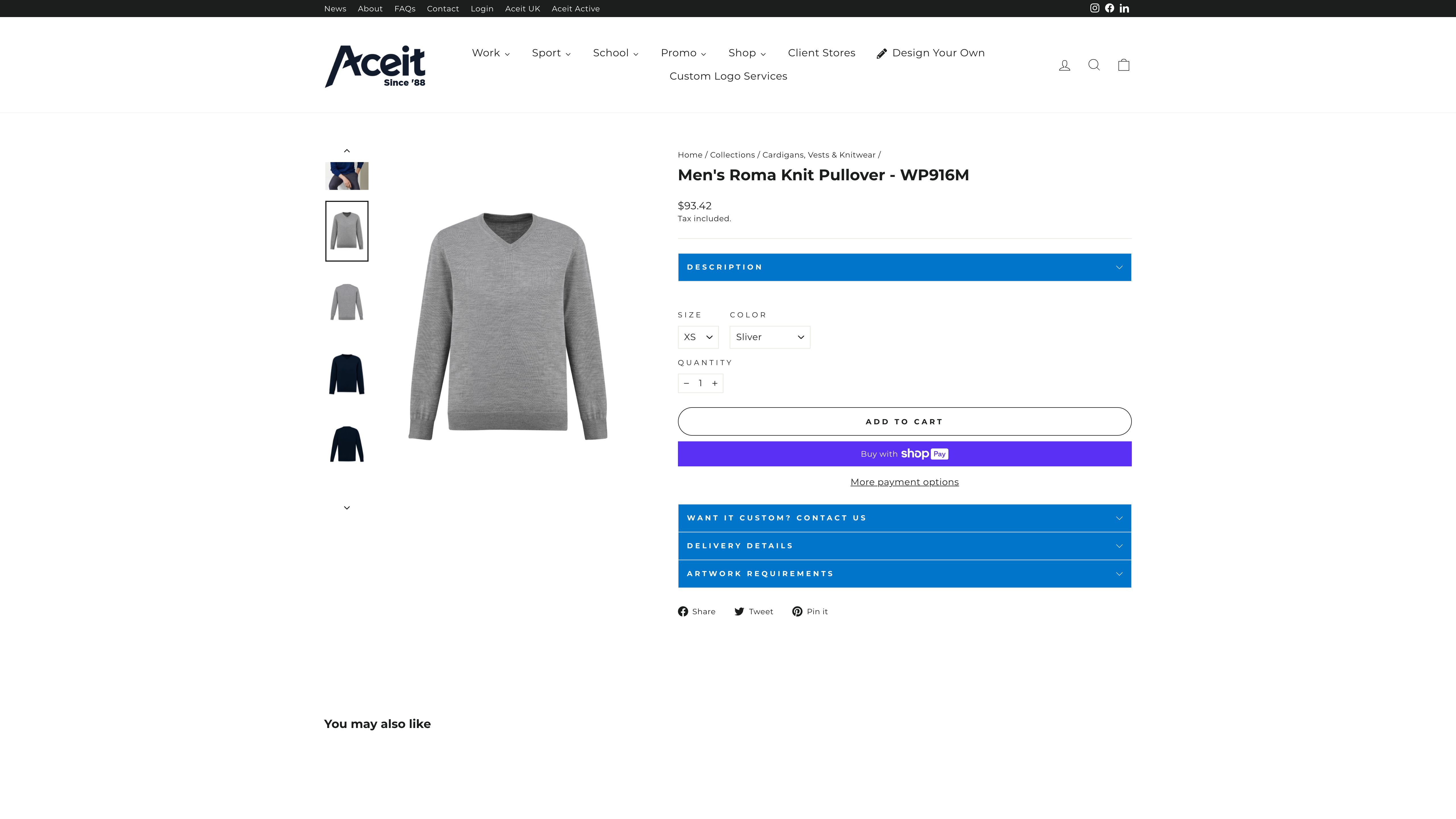The height and width of the screenshot is (819, 1456).
Task: Open the LinkedIn social link
Action: 1125,8
